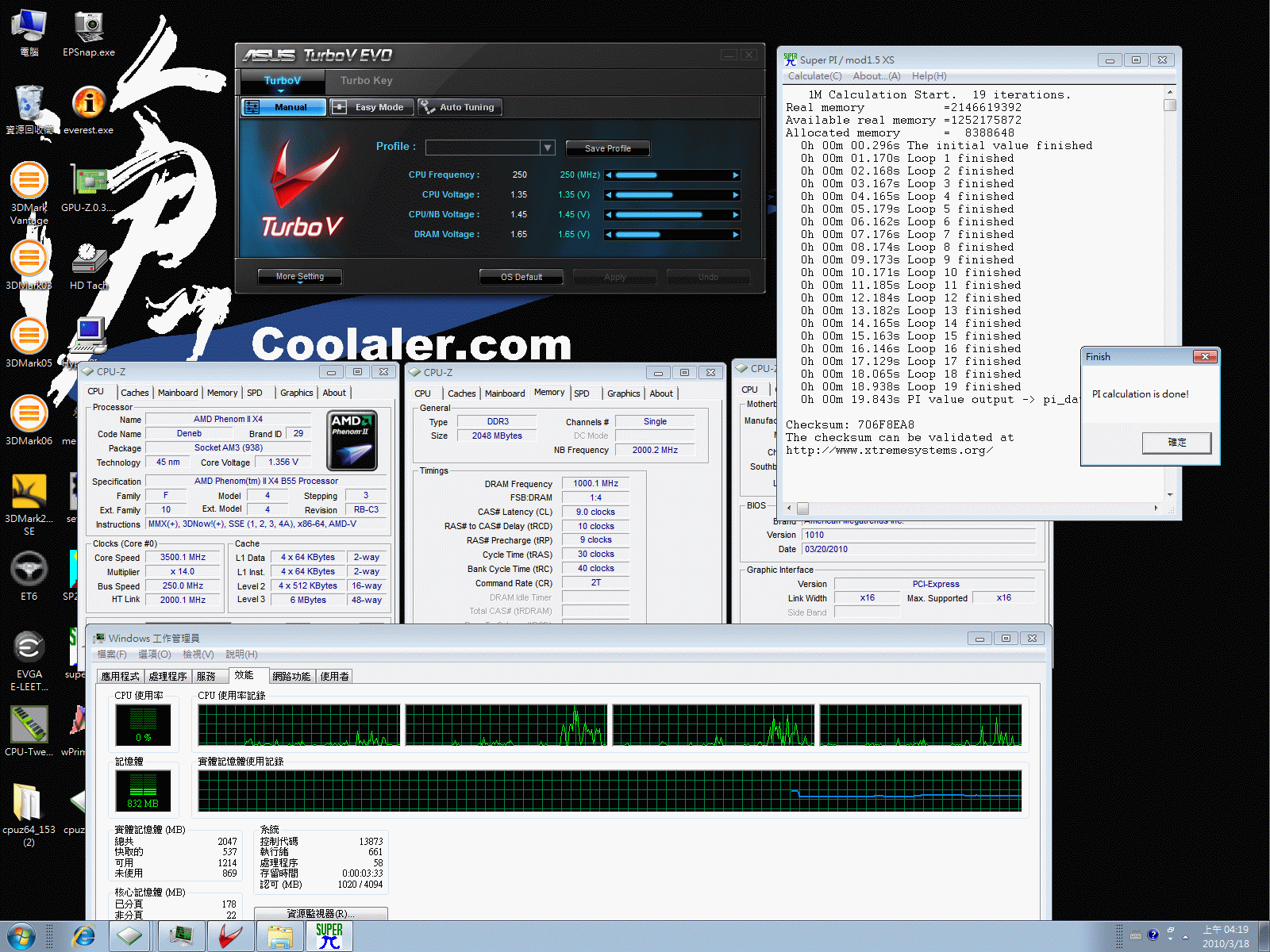Select Easy Mode in TurboV EVO
1270x952 pixels.
tap(371, 107)
